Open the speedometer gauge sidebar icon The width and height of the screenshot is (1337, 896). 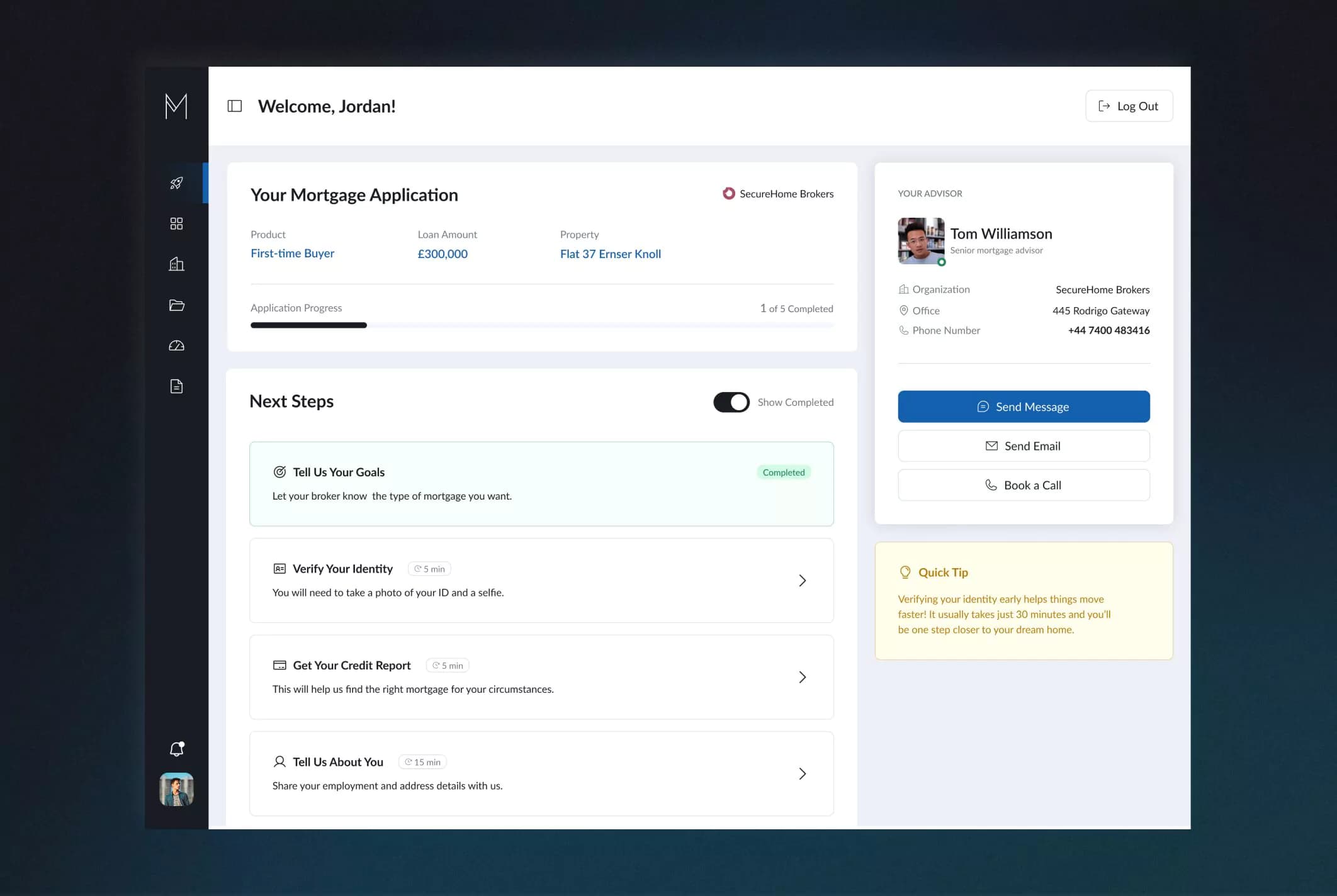pos(176,345)
